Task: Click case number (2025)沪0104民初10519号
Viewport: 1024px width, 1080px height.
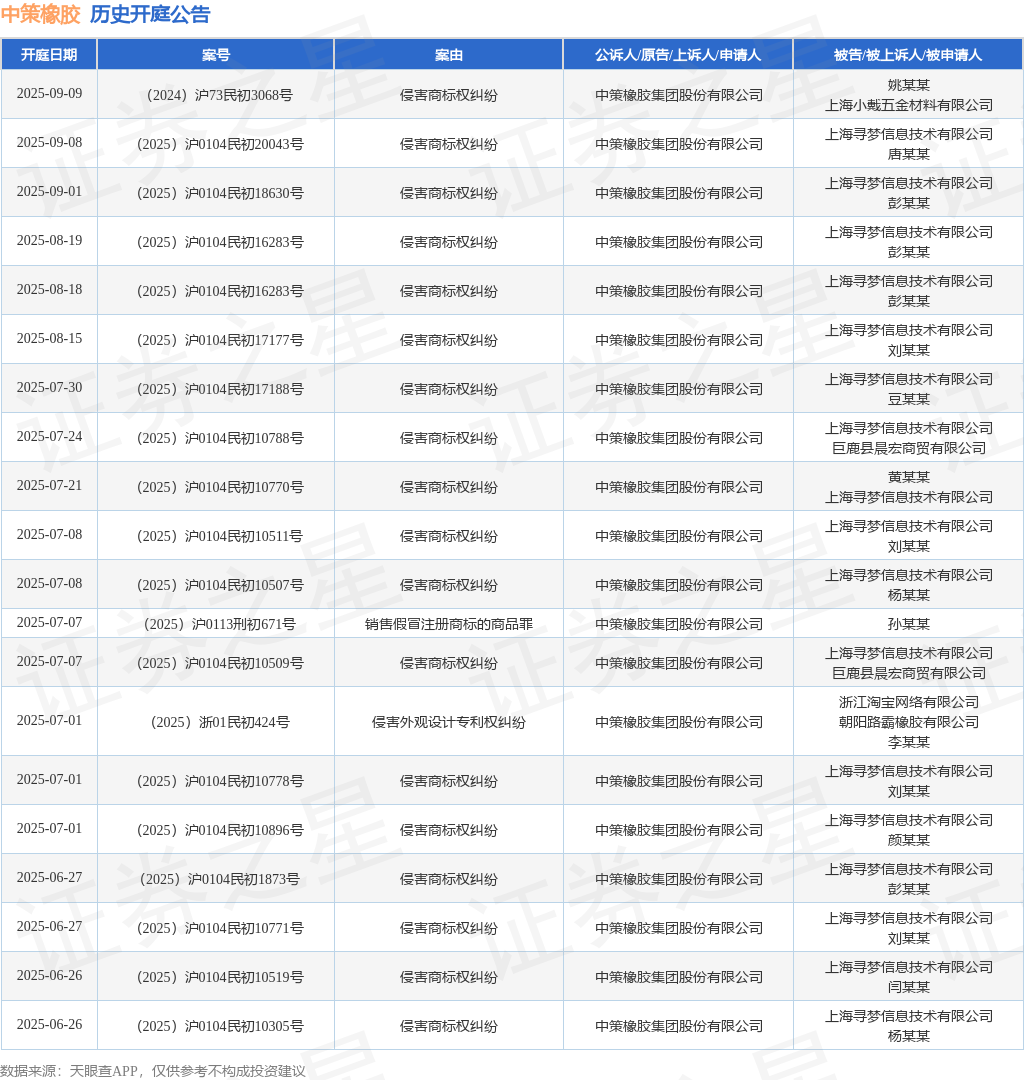Action: 216,977
